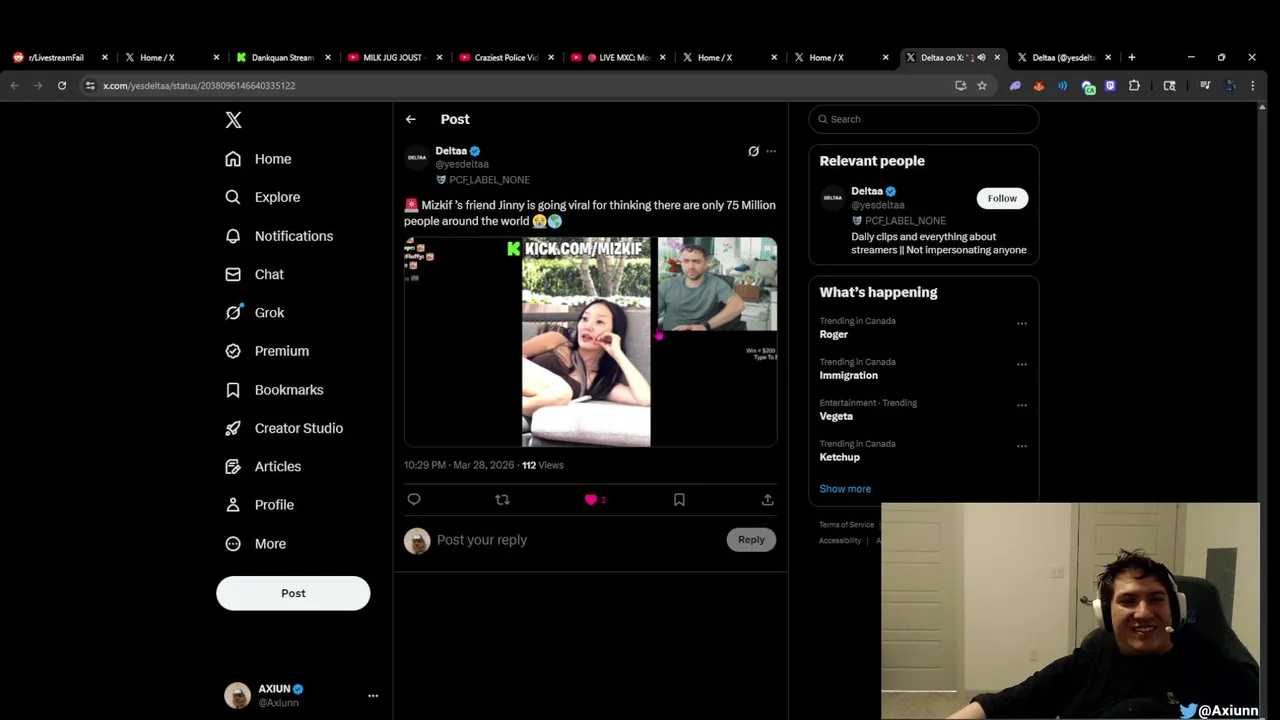Play the Mizkif and Jinny video clip

[590, 341]
